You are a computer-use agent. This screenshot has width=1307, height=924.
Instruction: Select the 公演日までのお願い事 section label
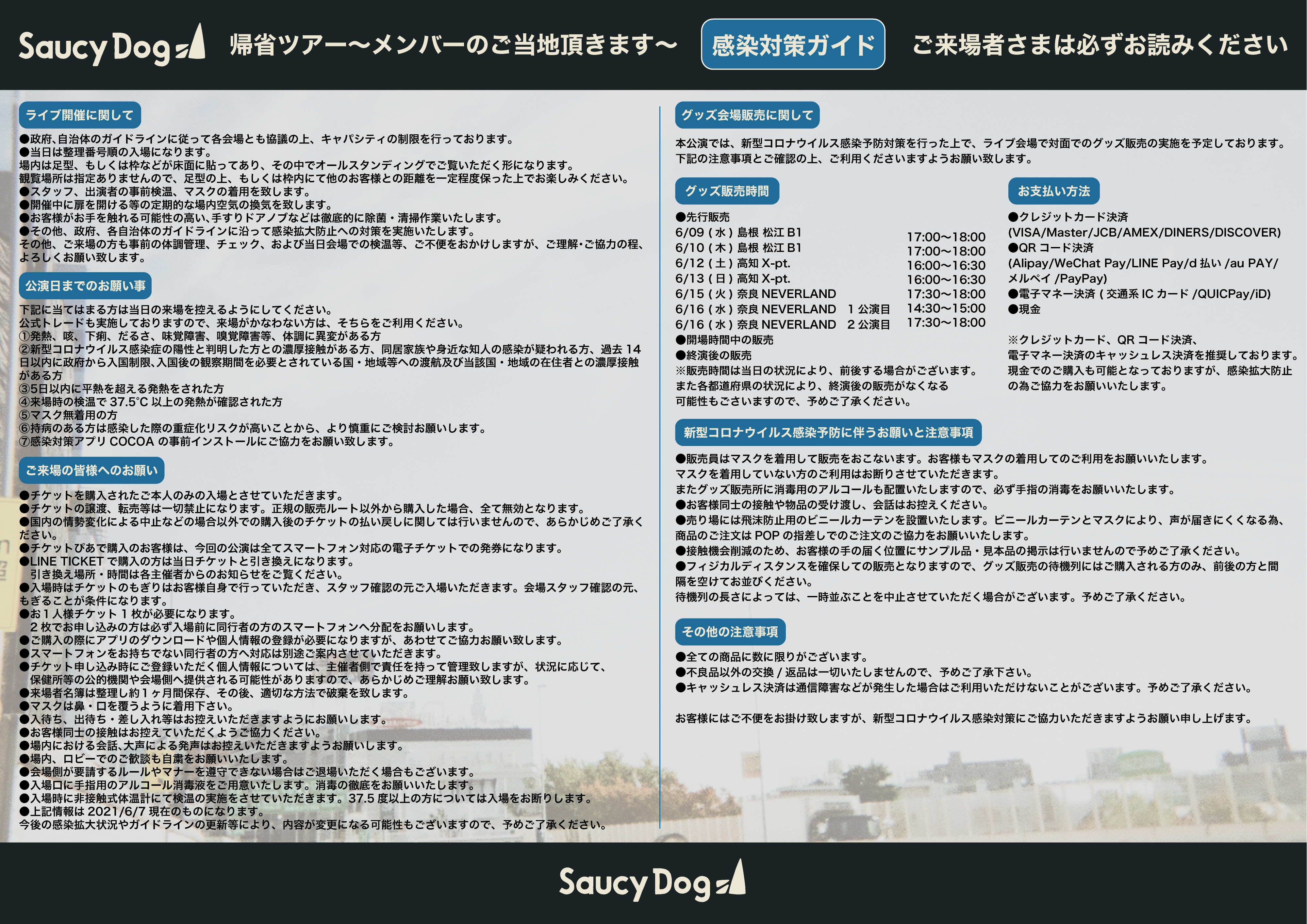[x=85, y=285]
